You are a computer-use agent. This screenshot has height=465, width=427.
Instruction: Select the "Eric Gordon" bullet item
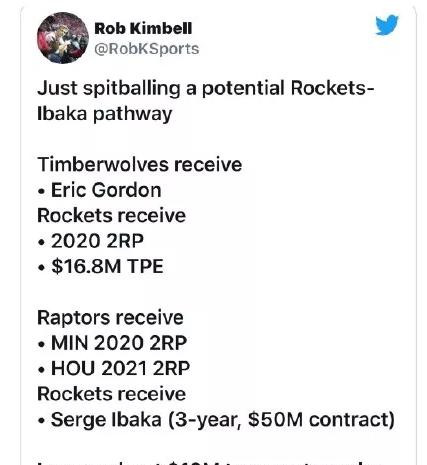pyautogui.click(x=100, y=190)
